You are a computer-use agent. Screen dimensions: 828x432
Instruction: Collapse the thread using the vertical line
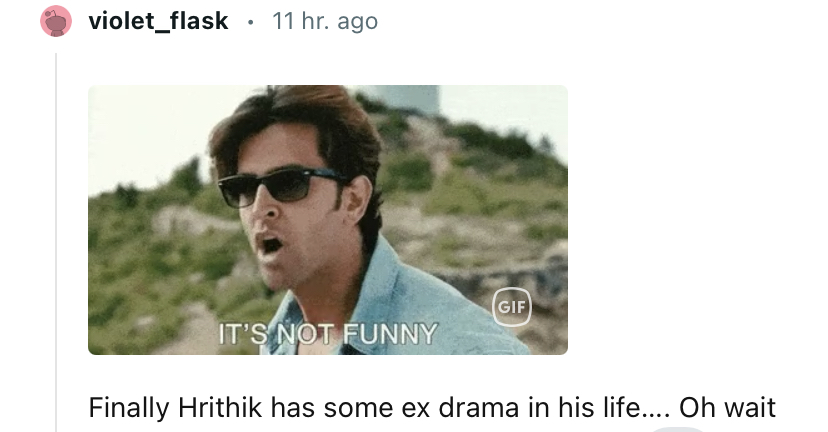(56, 242)
